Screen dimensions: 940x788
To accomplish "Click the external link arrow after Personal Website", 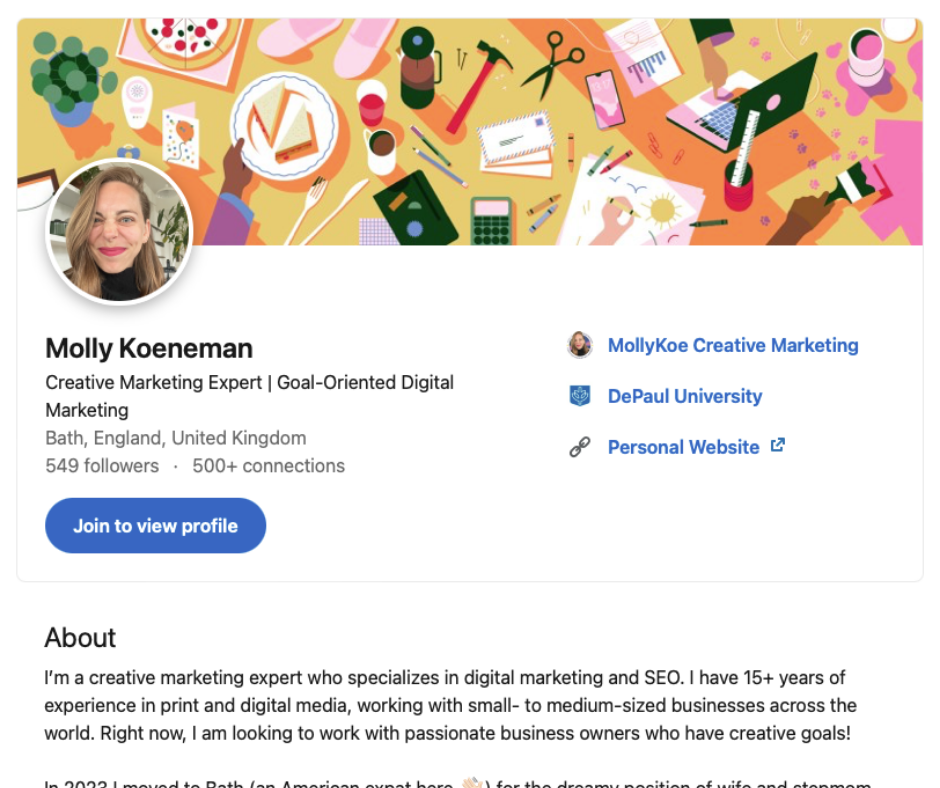I will 777,444.
